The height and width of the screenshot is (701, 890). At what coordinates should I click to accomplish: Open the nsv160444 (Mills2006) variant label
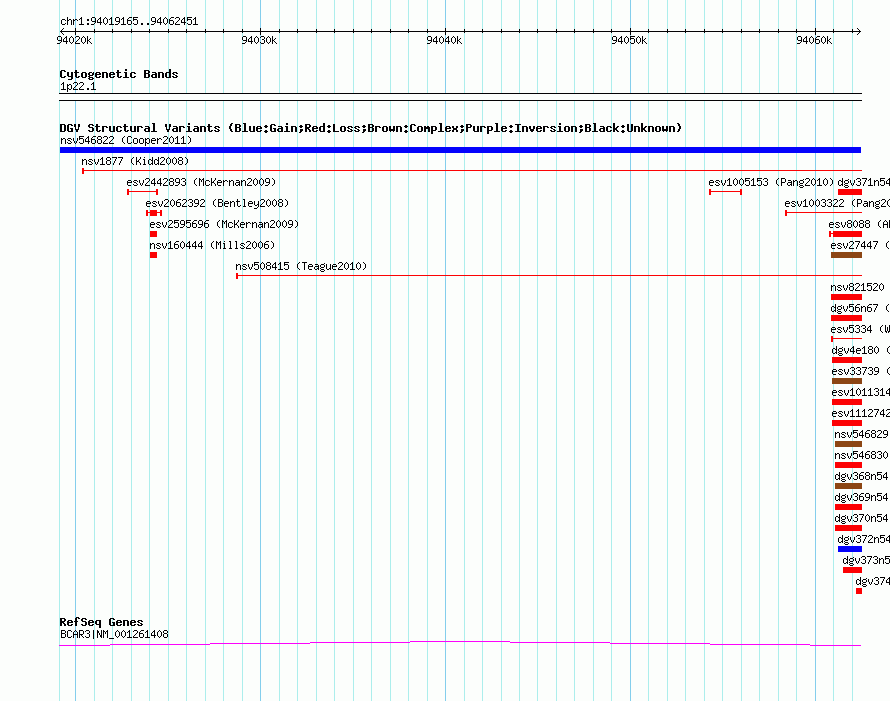tap(212, 245)
